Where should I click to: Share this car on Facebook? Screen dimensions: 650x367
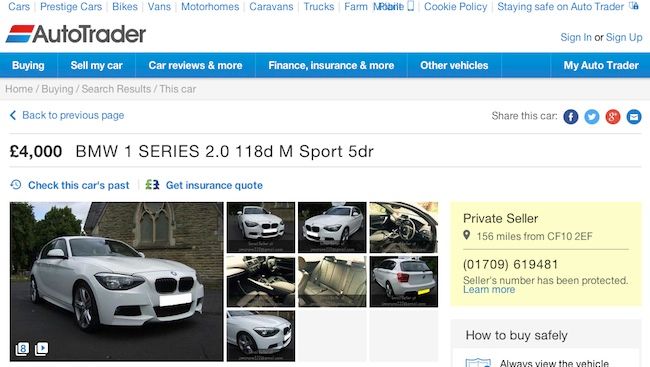click(x=570, y=117)
